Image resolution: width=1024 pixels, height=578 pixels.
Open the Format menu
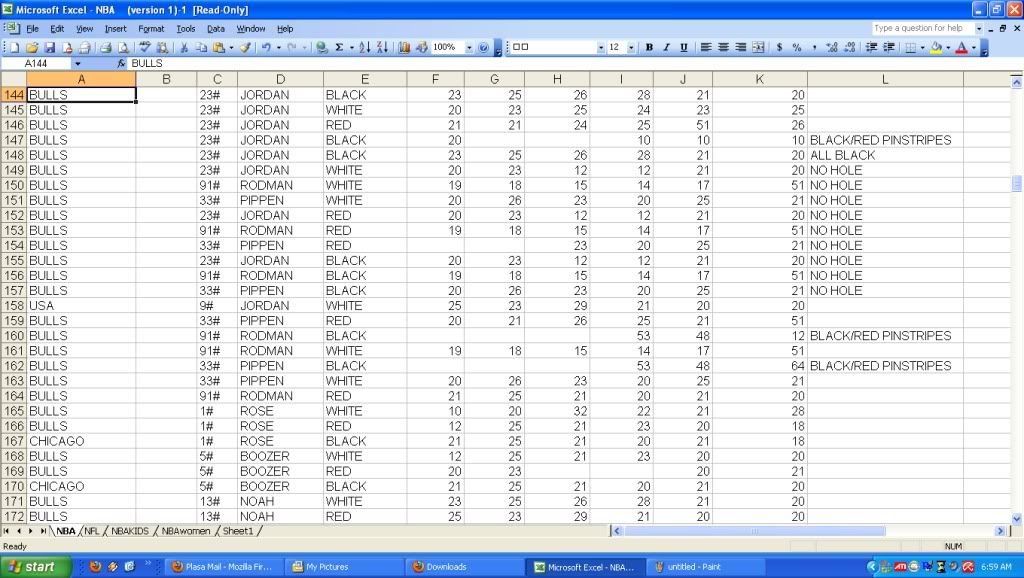[x=151, y=29]
